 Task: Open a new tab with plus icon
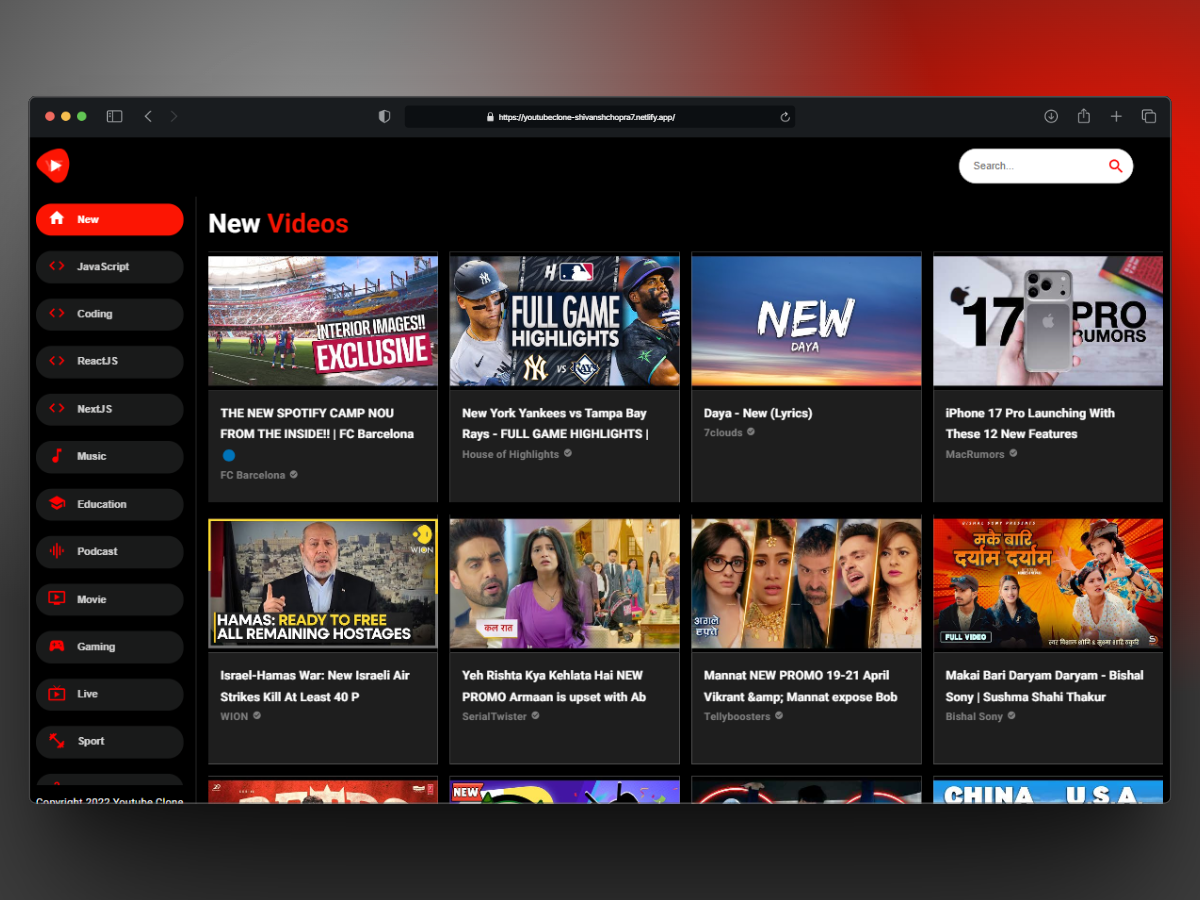click(x=1116, y=116)
